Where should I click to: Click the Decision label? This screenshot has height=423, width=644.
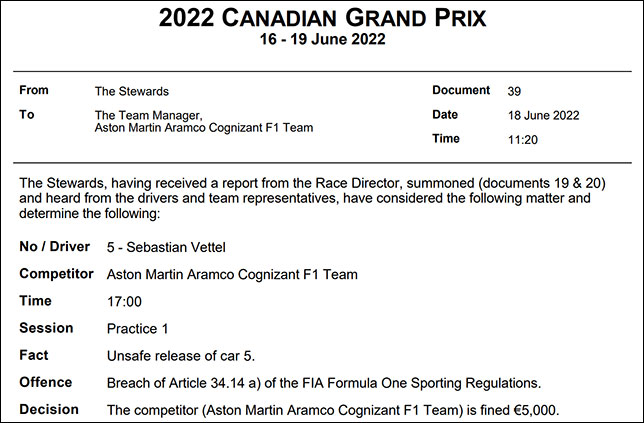click(47, 409)
